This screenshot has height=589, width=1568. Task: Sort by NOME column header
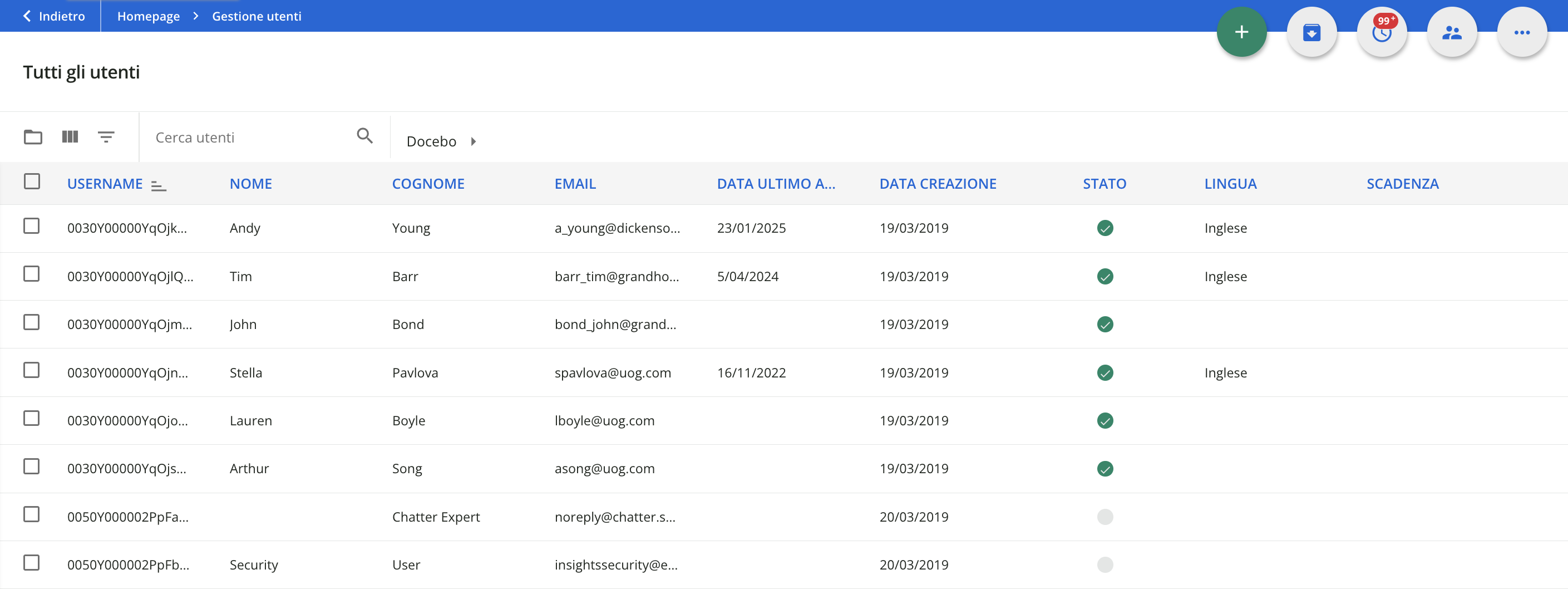tap(251, 184)
